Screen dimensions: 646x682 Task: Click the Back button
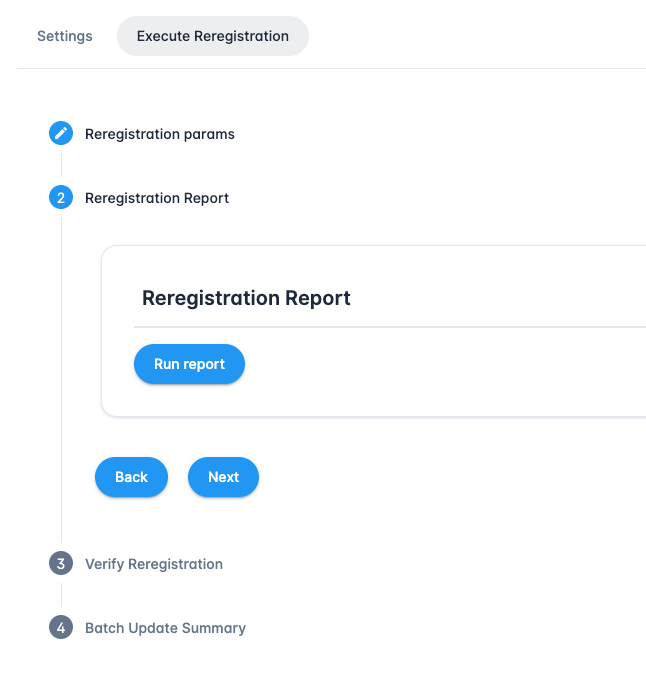(131, 477)
